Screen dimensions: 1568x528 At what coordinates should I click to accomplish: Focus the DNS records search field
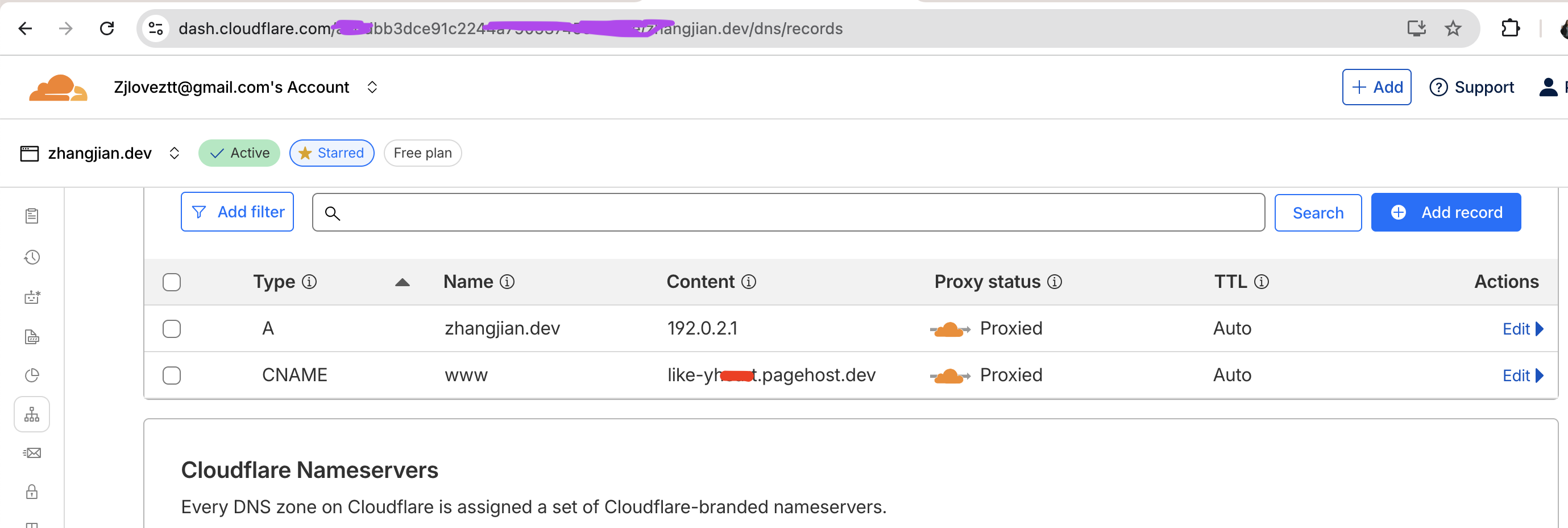click(x=788, y=212)
